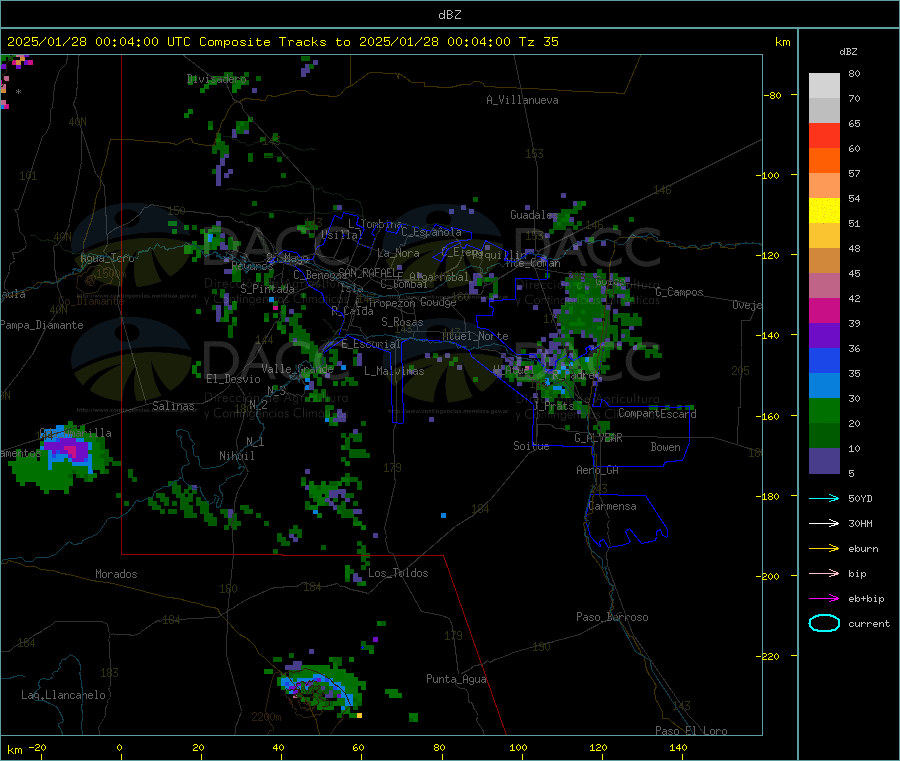Click the 'Salinas' map label

point(173,406)
